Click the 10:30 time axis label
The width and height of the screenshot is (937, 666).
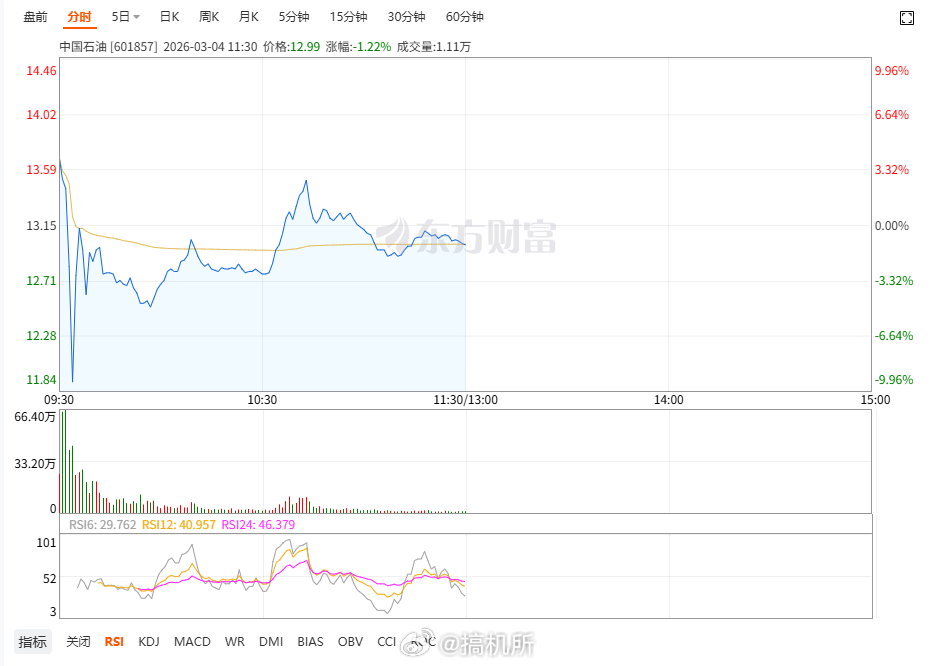(262, 400)
